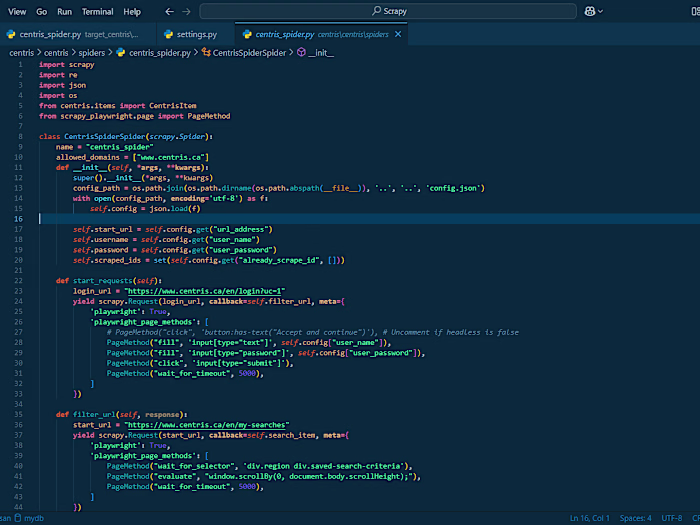
Task: Switch to the settings.py tab
Action: click(x=196, y=34)
